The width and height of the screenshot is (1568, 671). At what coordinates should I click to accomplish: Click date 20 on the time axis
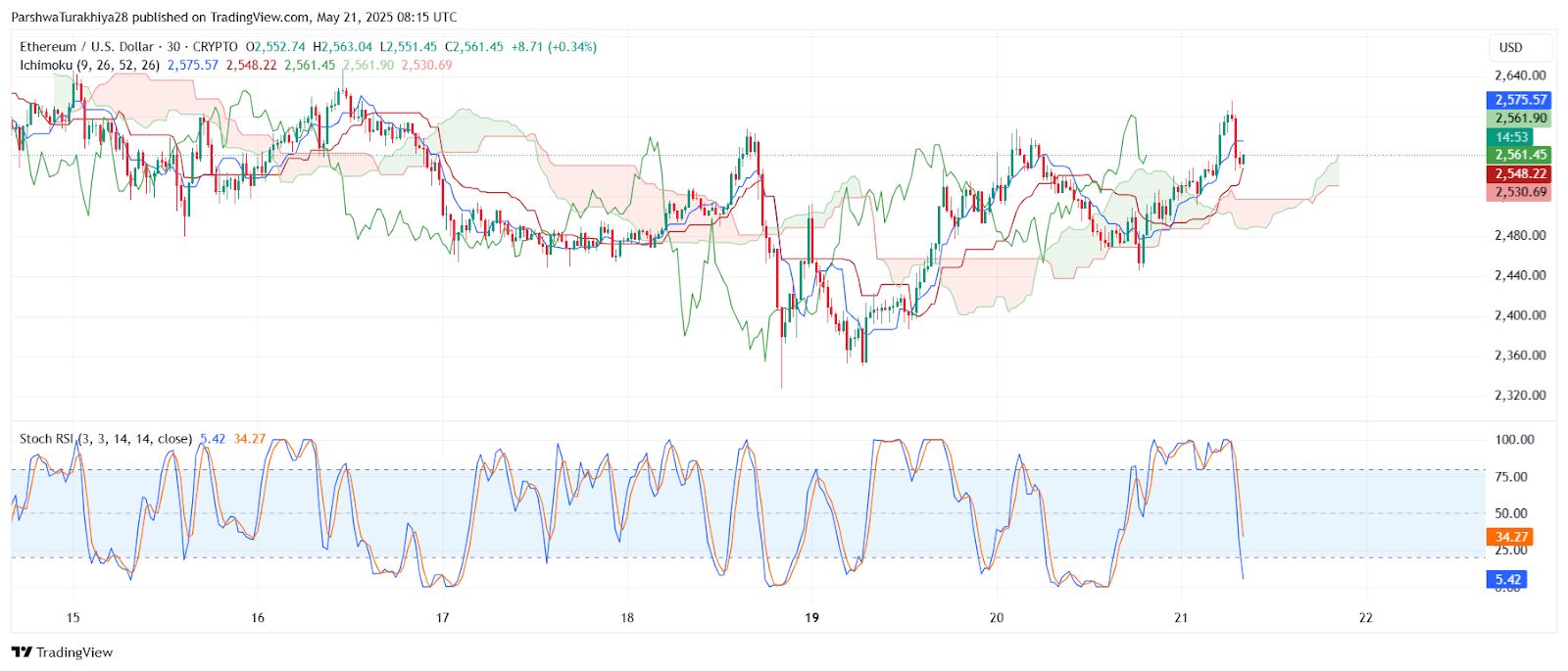(x=997, y=618)
